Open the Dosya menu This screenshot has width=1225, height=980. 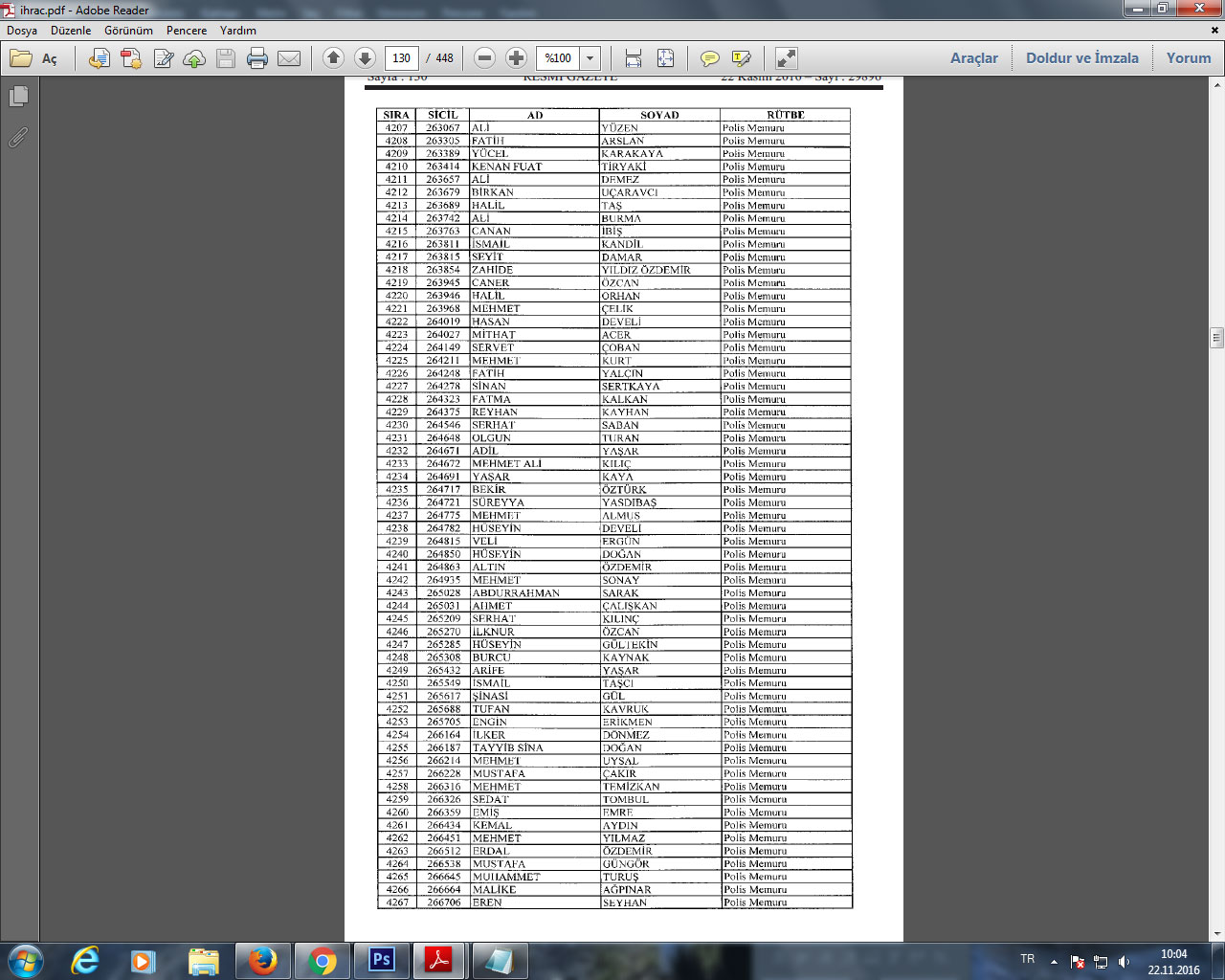pyautogui.click(x=22, y=31)
